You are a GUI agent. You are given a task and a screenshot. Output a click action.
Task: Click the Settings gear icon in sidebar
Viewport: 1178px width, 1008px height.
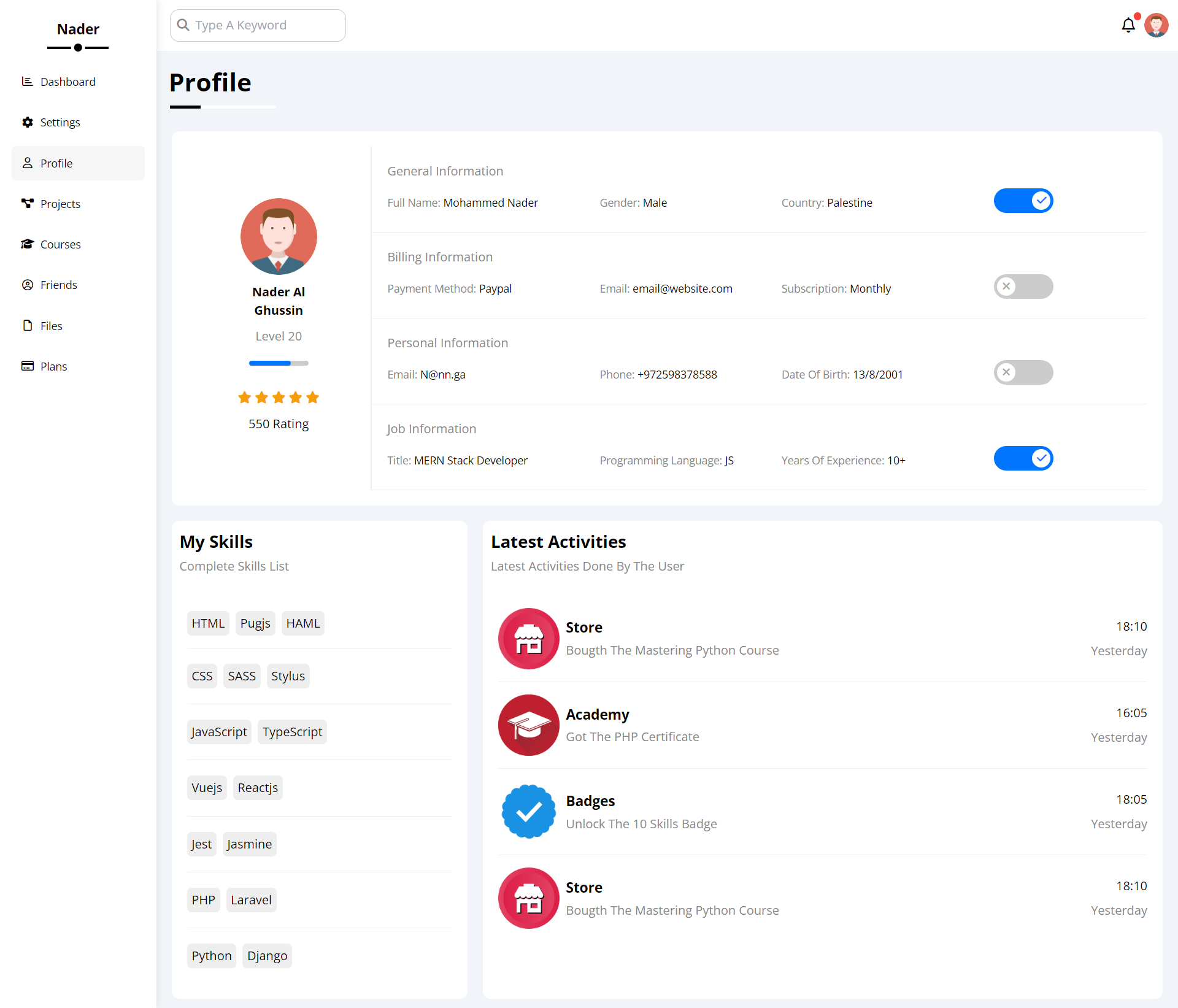pyautogui.click(x=27, y=122)
